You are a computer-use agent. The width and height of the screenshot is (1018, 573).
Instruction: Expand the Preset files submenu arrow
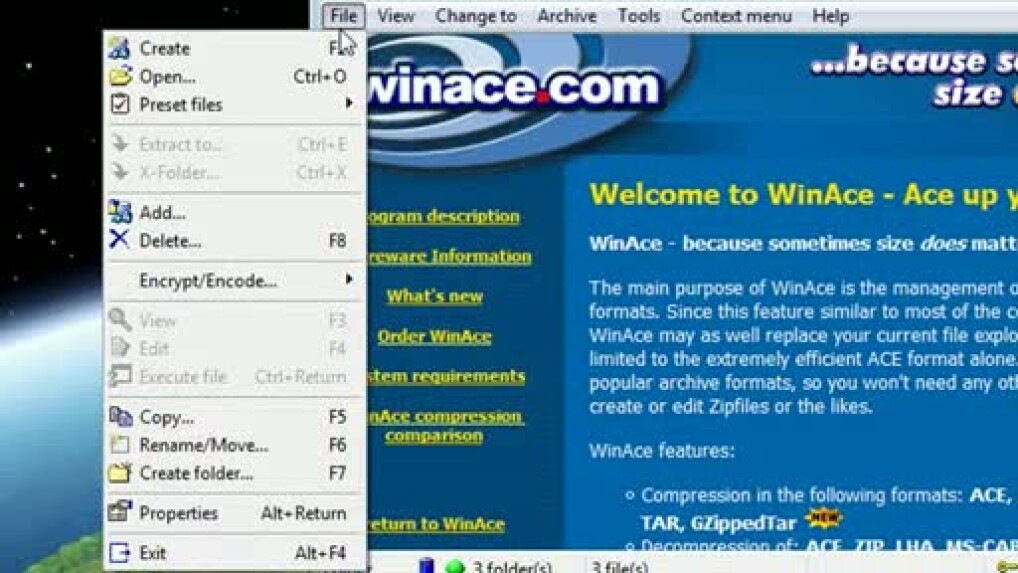click(x=349, y=104)
